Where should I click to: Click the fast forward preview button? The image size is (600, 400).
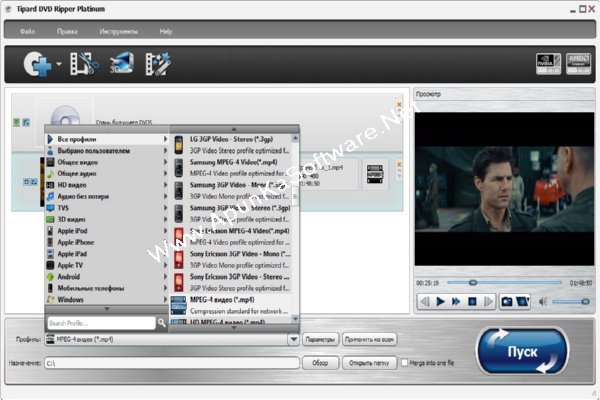(456, 302)
